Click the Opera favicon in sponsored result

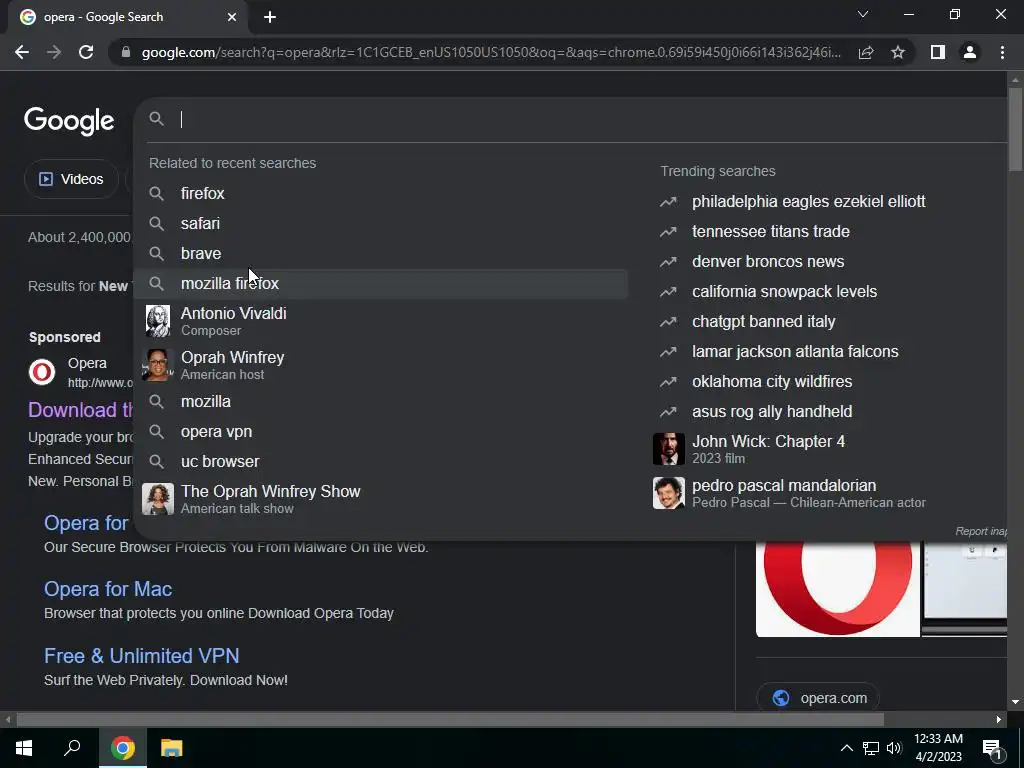tap(42, 372)
